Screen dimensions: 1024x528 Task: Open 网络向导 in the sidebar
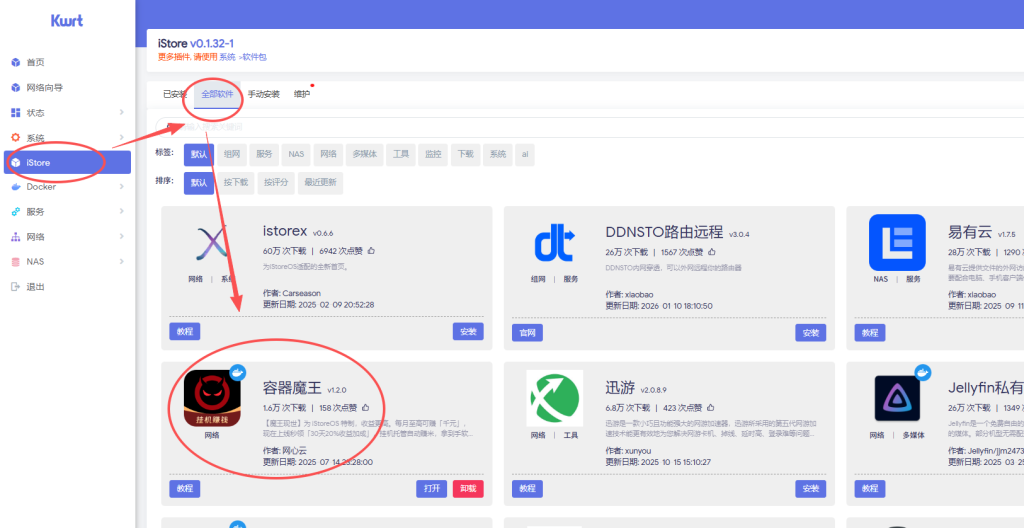point(44,88)
